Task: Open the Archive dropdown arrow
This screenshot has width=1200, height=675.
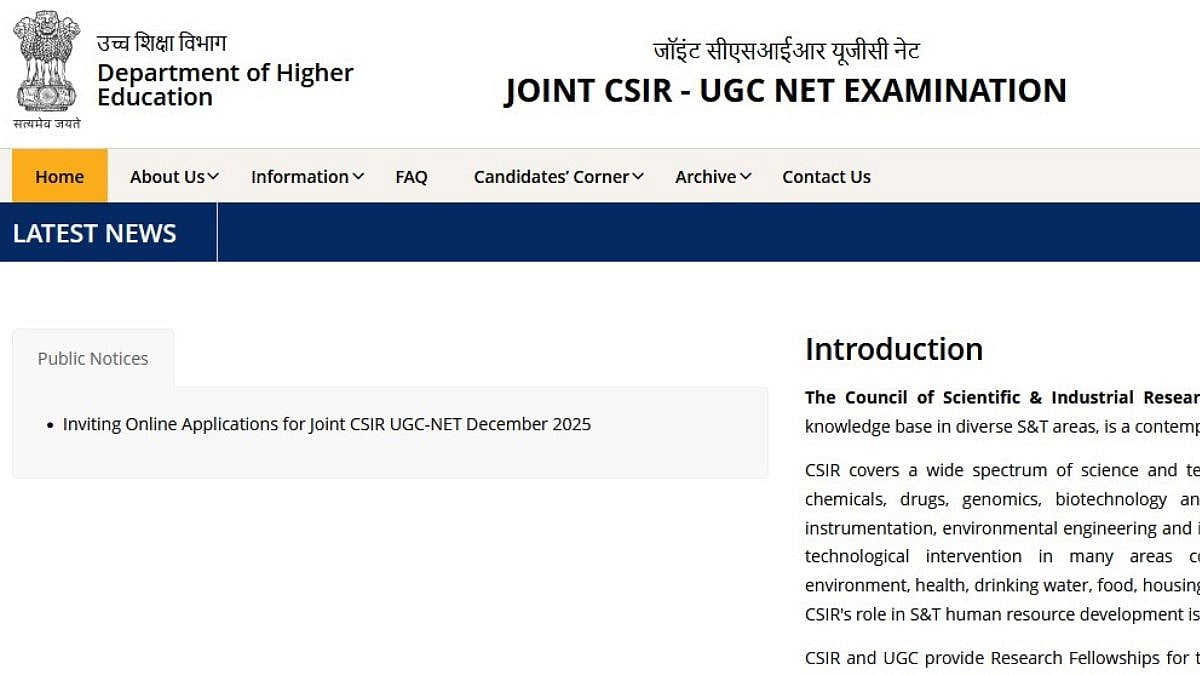Action: pyautogui.click(x=745, y=177)
